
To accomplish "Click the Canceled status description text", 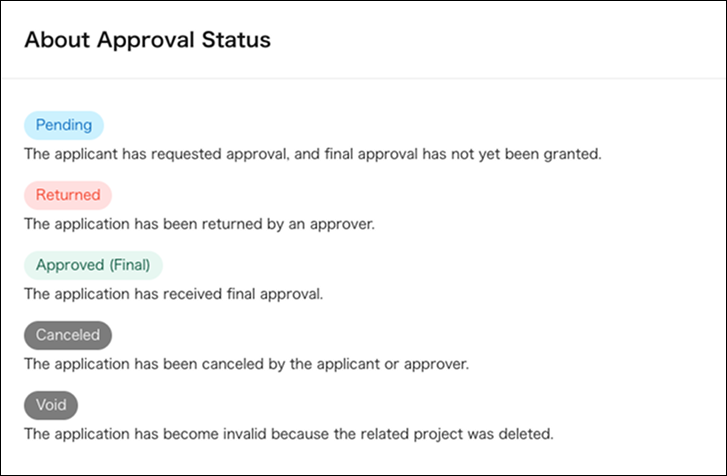I will 246,364.
